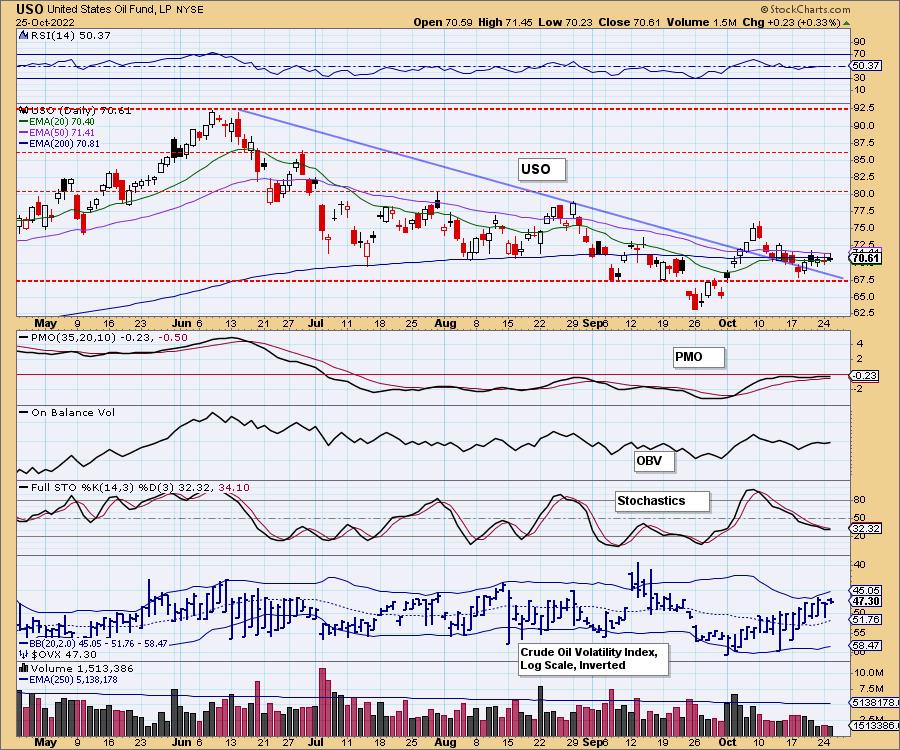Click the Volume 1.5M header value
The image size is (900, 750).
(x=701, y=22)
